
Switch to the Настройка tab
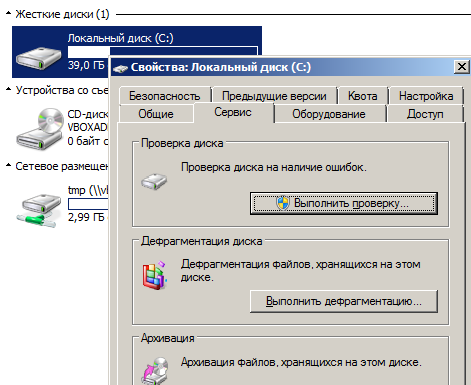click(x=426, y=96)
